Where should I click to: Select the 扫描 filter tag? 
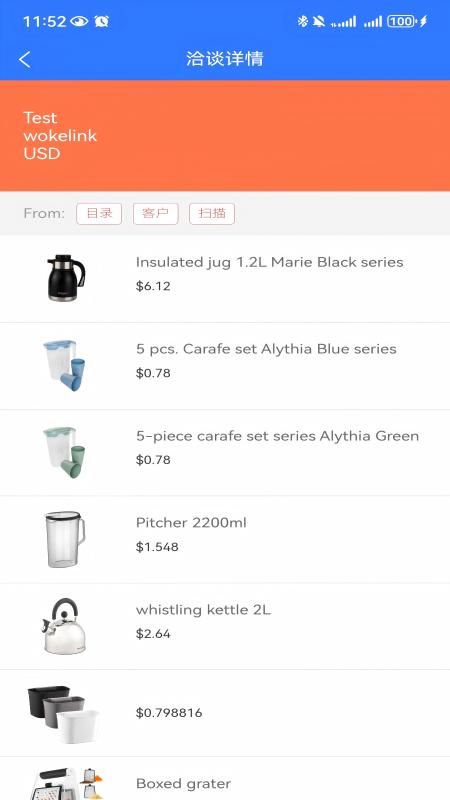pyautogui.click(x=212, y=214)
